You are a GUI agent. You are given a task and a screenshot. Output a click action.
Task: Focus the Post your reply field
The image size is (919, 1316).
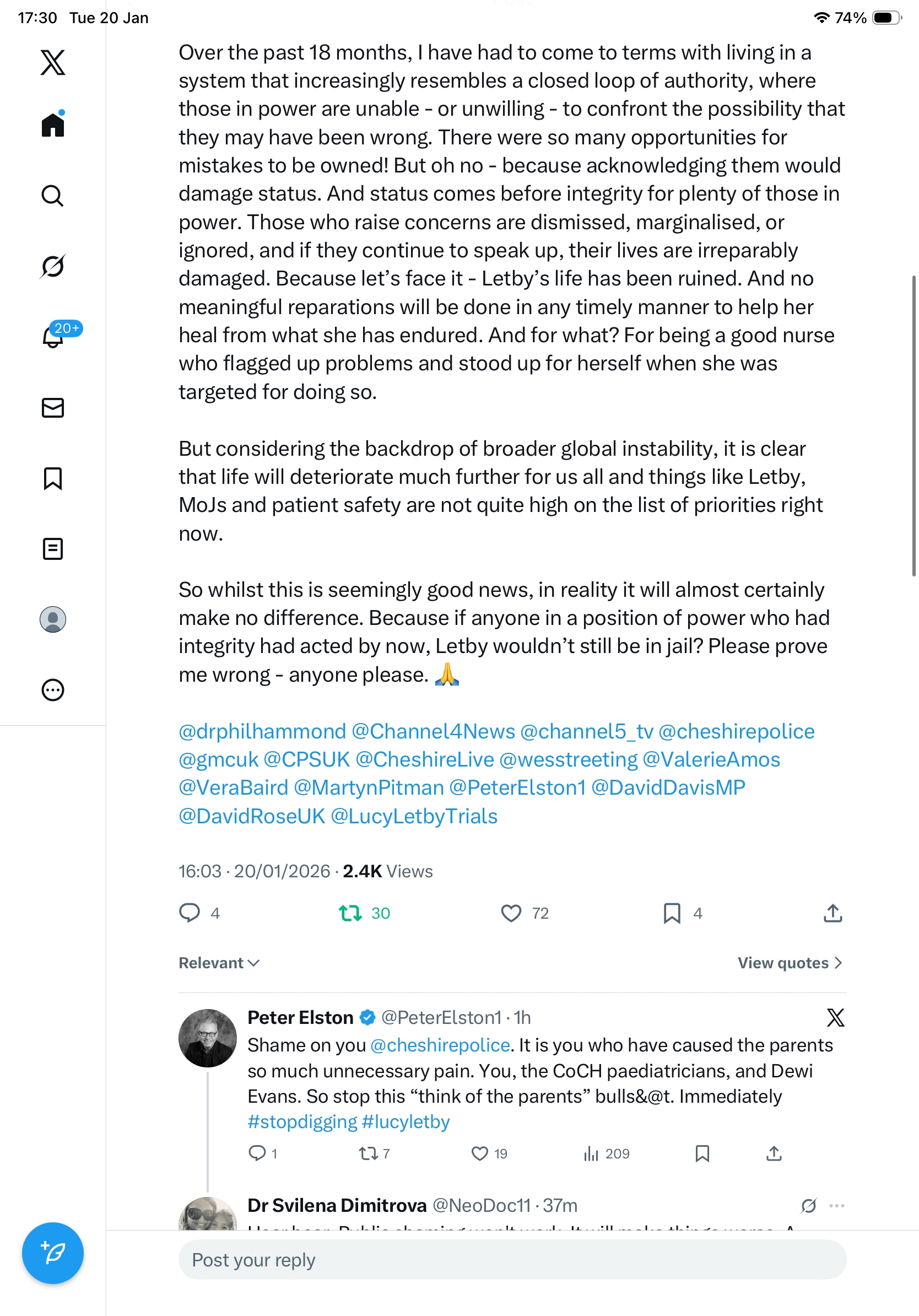[512, 1260]
